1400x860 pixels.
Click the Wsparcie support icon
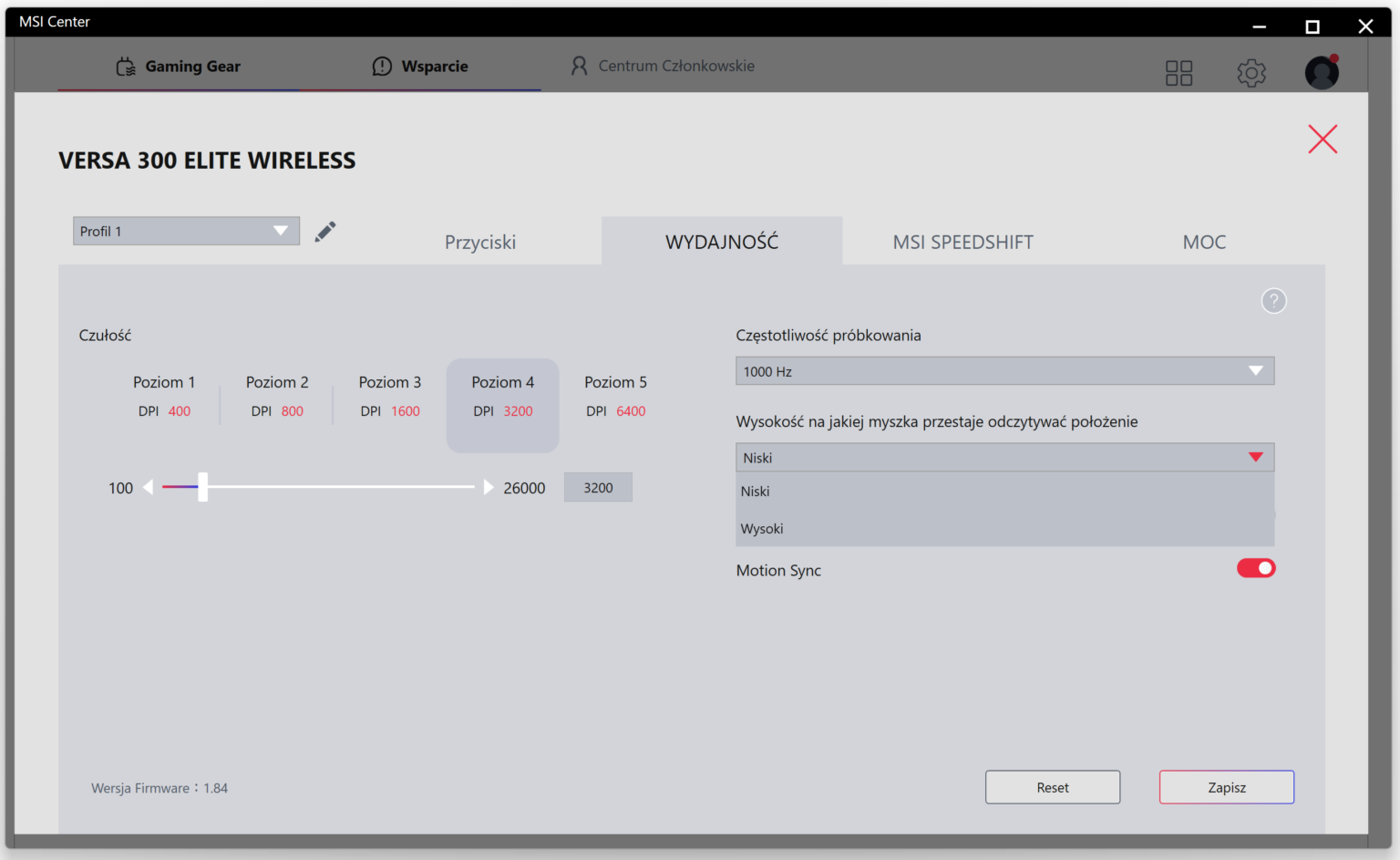(382, 66)
